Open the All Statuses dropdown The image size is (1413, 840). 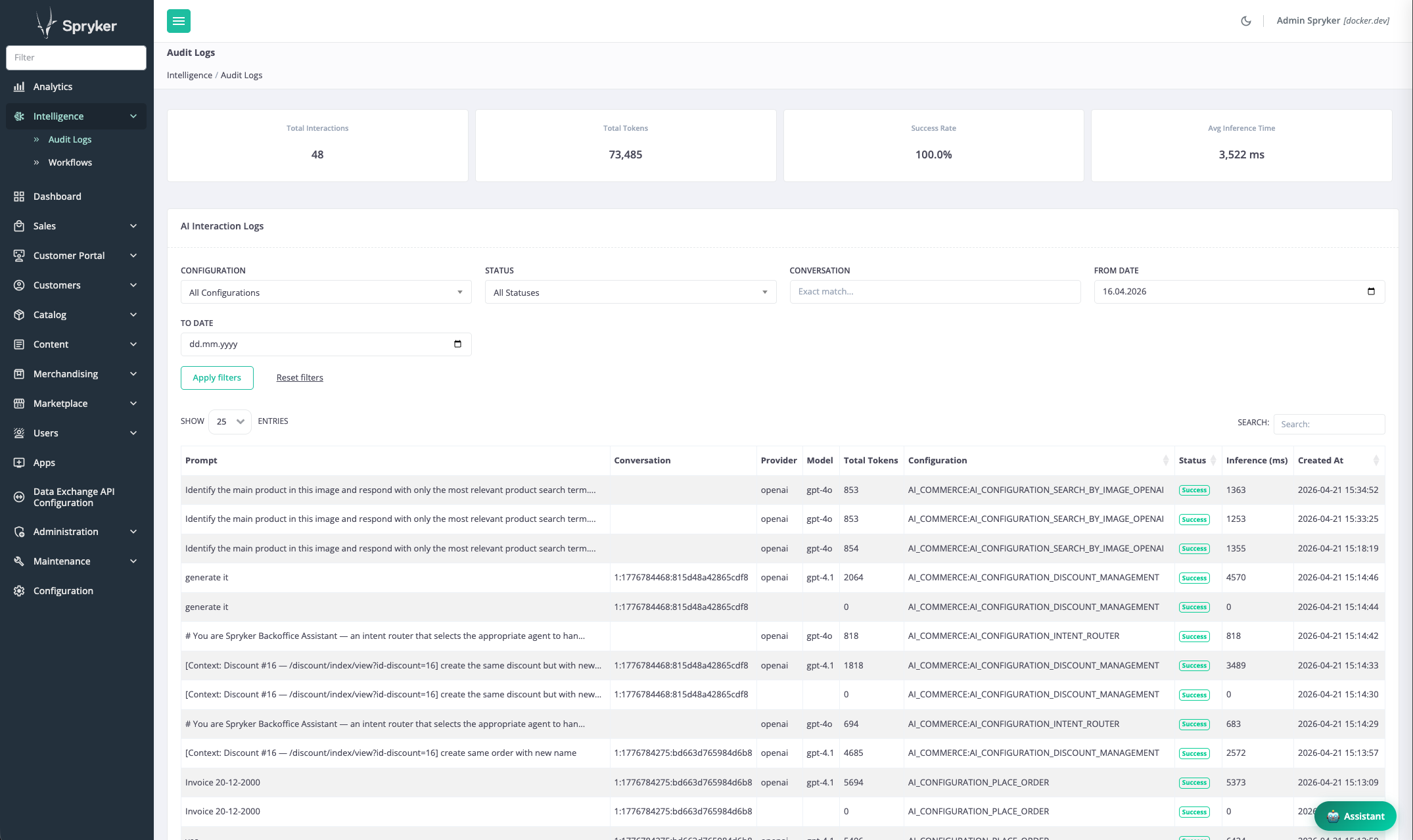[630, 292]
